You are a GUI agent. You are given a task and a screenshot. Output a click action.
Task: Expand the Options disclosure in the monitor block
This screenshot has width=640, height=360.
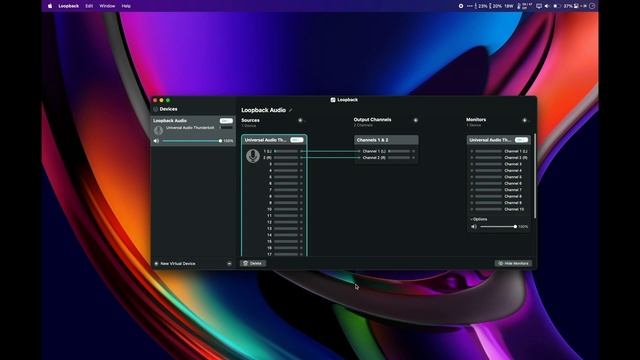(x=478, y=219)
